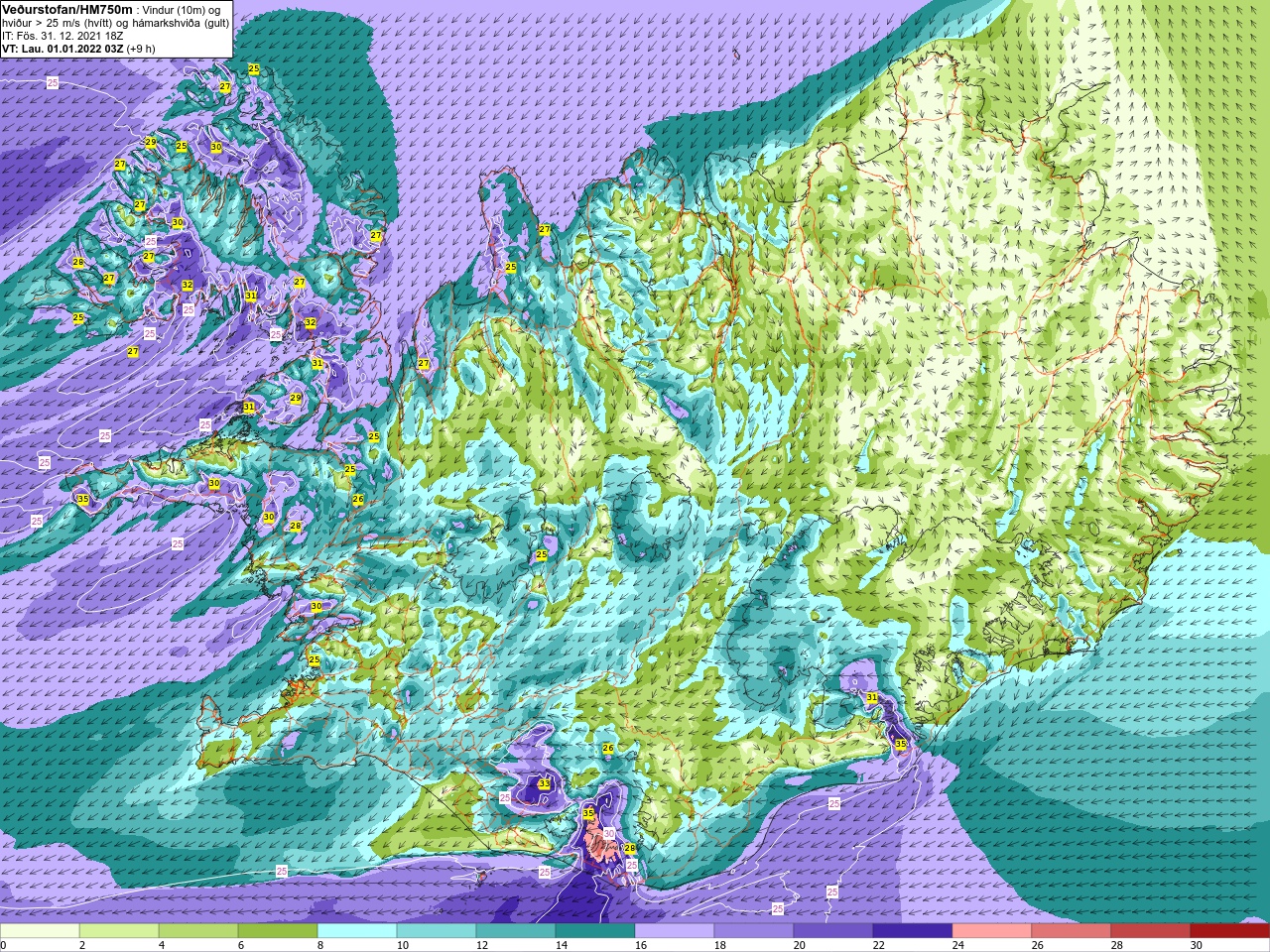Click tick label 0 on the color scale

pyautogui.click(x=3, y=945)
